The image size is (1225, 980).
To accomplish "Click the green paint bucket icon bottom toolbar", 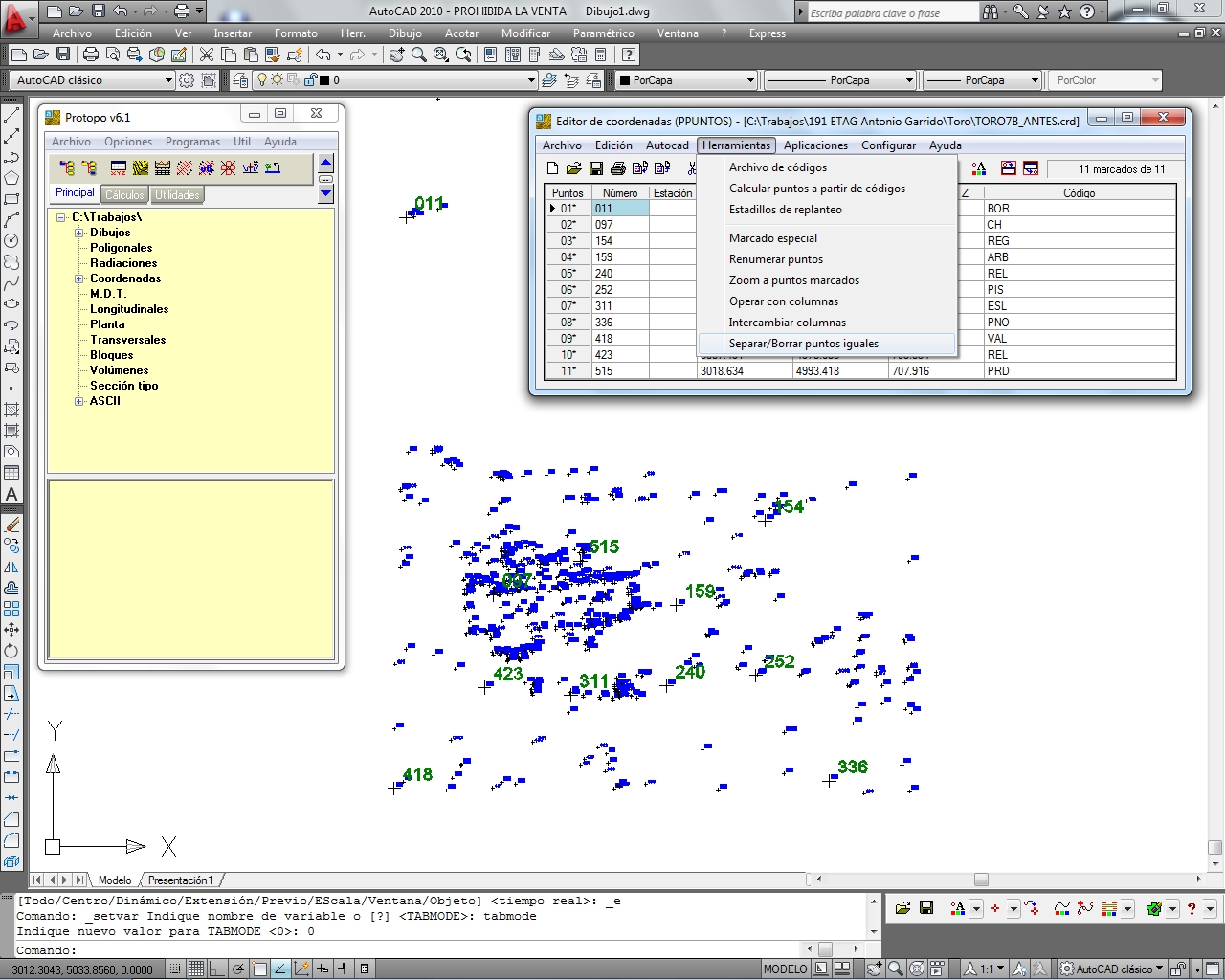I will 1154,908.
